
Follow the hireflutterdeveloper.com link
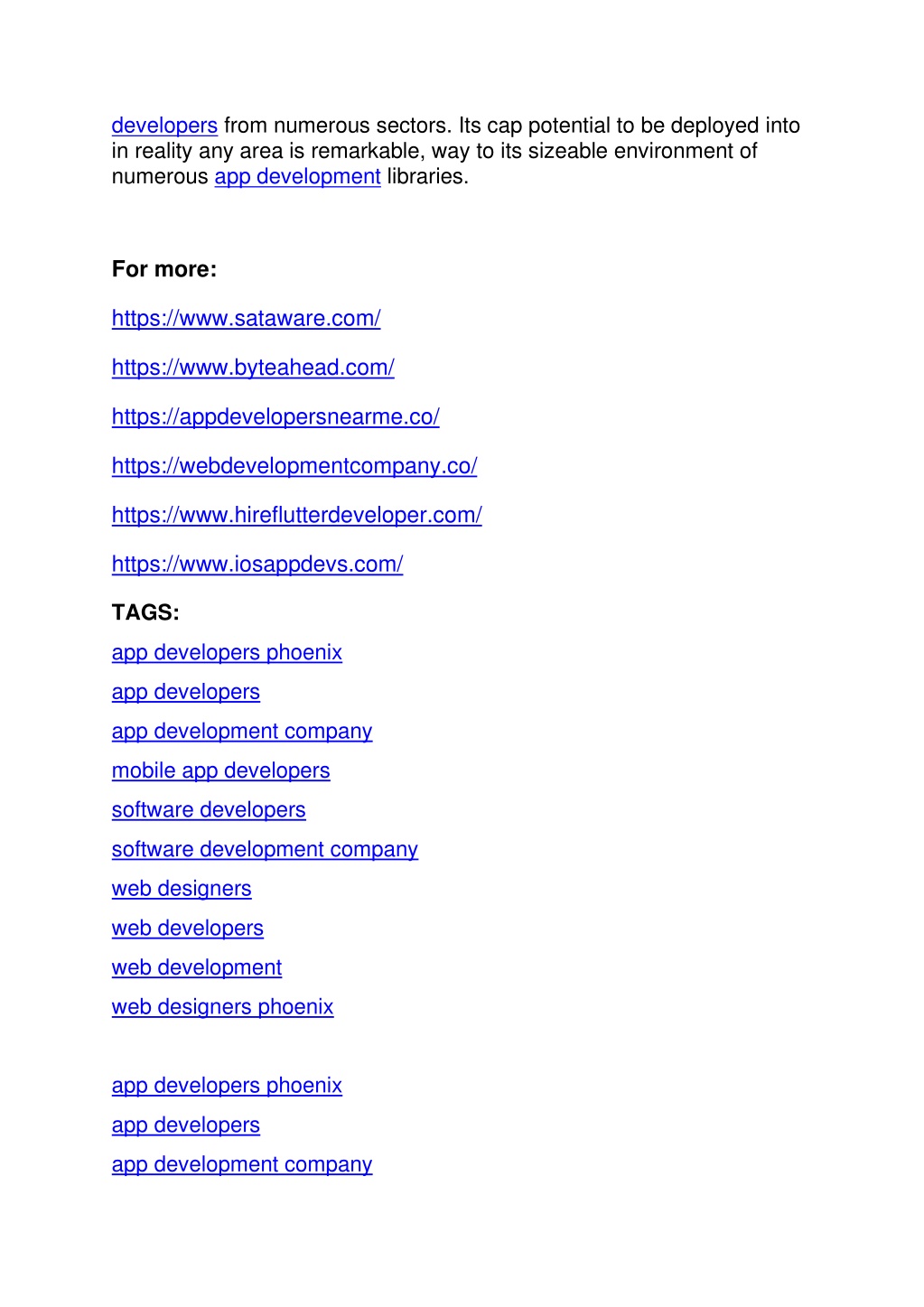(297, 515)
